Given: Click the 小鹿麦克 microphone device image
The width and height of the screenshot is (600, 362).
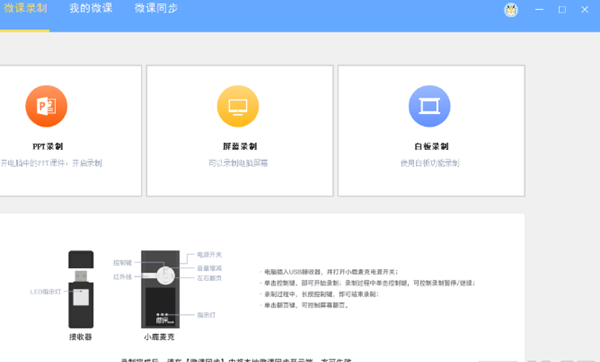Looking at the screenshot, I should click(x=160, y=289).
